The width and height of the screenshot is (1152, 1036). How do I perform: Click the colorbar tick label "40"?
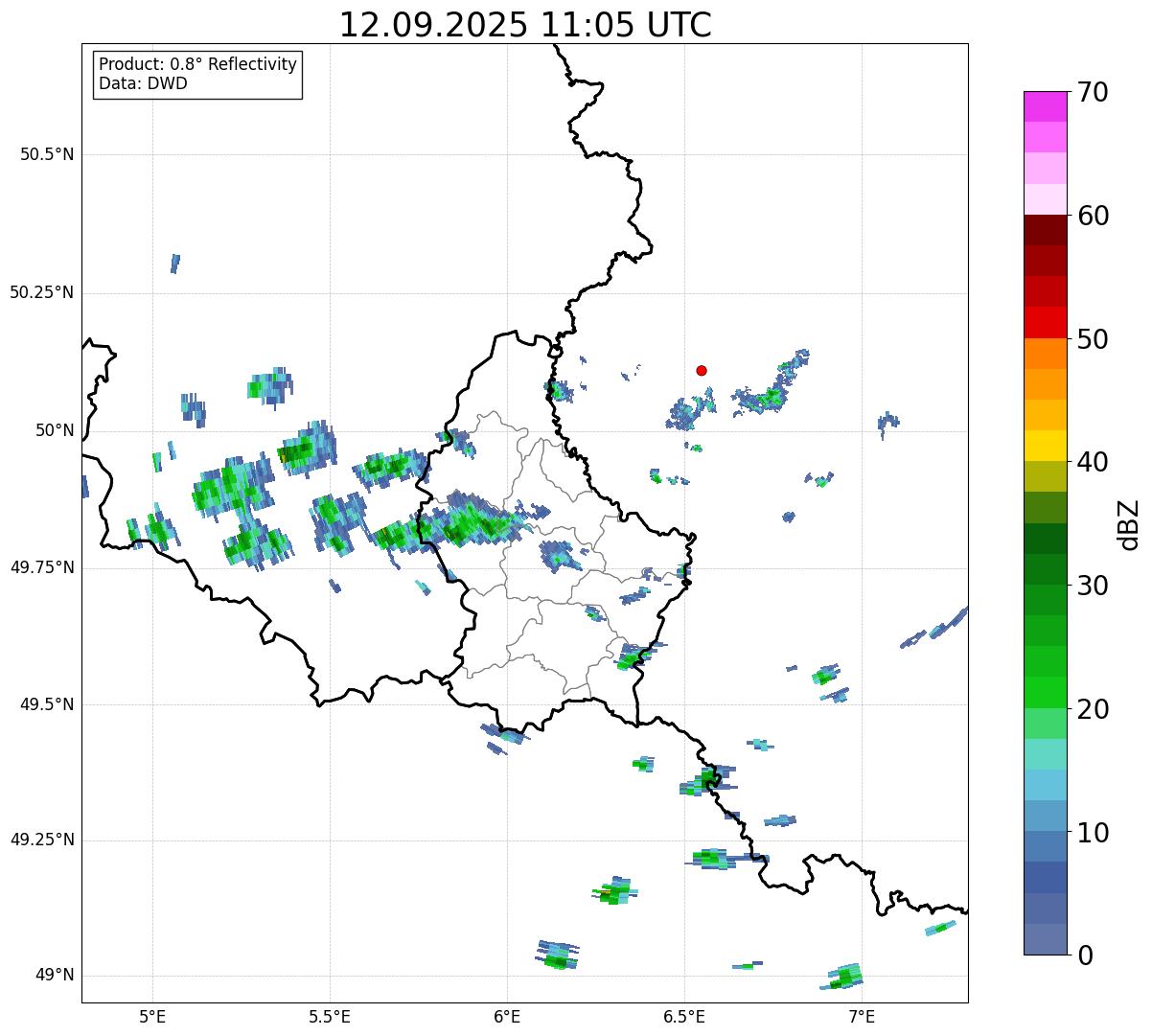coord(1093,462)
